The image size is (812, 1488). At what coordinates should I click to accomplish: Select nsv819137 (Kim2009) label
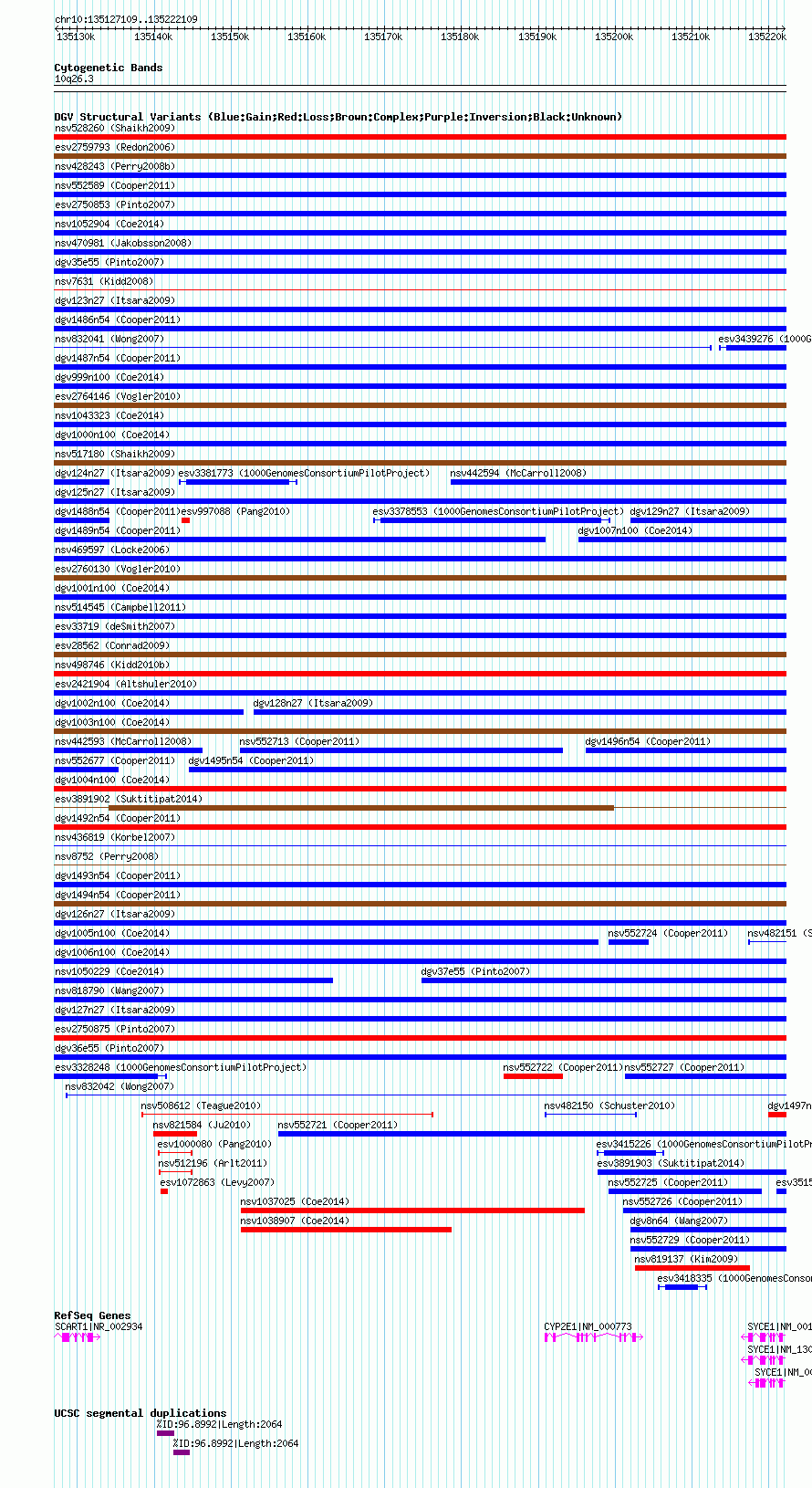click(686, 1259)
